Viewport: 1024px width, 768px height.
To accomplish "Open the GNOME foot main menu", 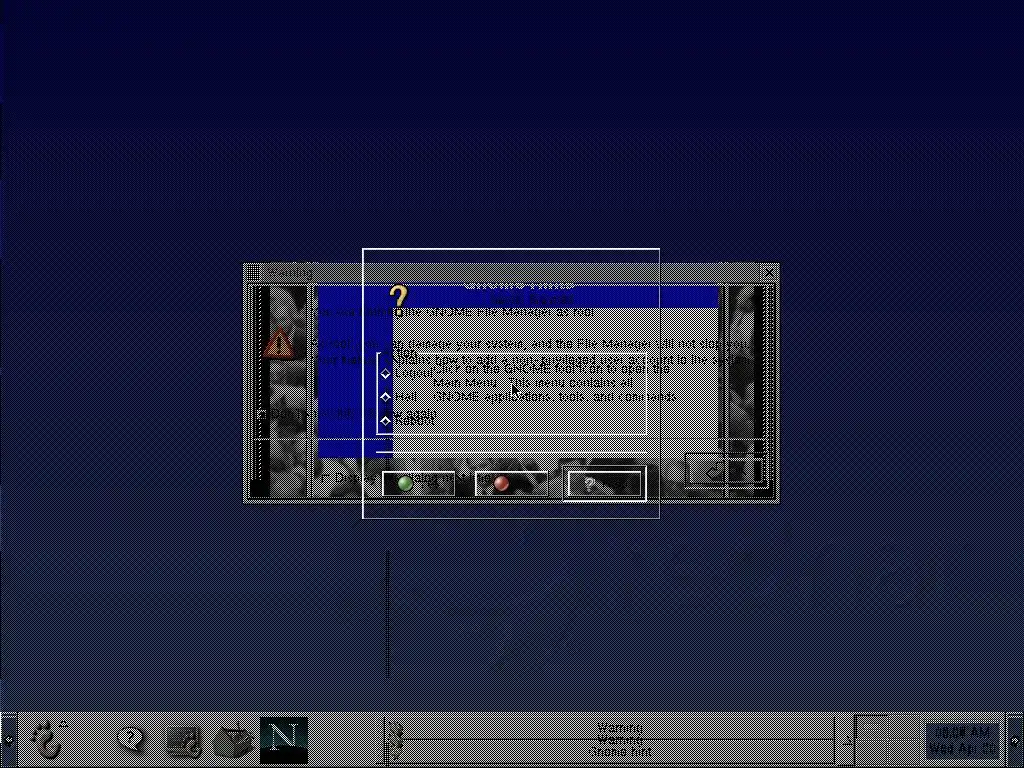I will [47, 740].
